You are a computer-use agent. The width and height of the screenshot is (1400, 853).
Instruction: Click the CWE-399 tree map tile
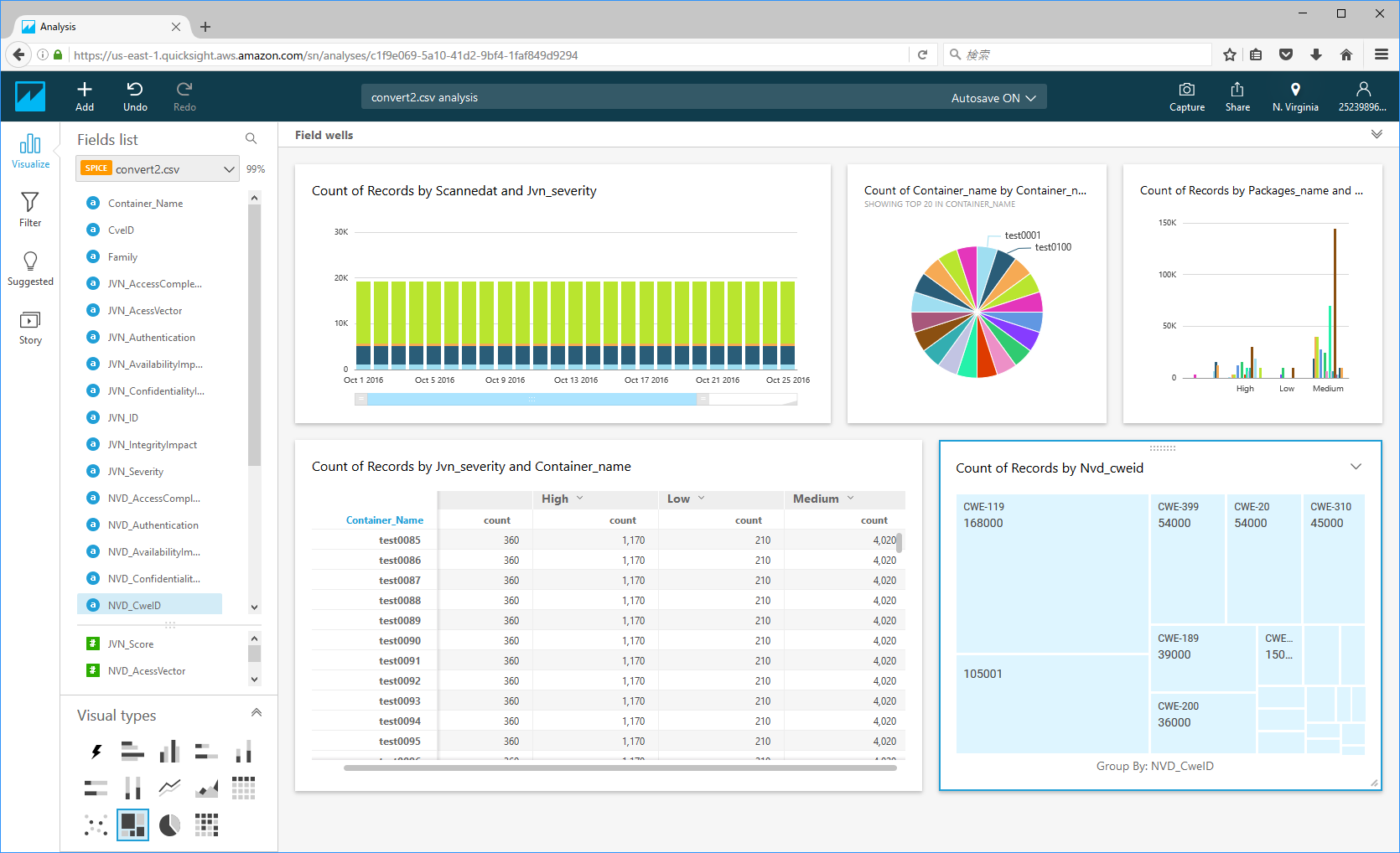[1187, 559]
